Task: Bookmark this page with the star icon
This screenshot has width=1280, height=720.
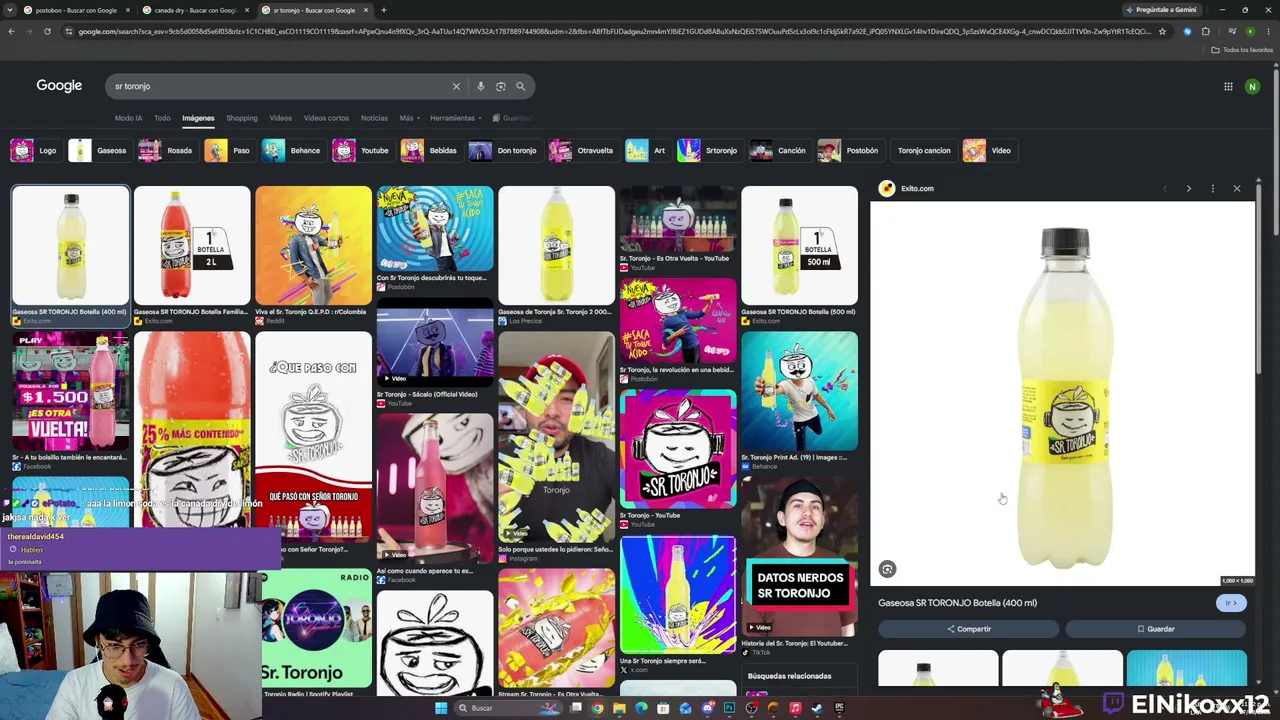Action: coord(1162,31)
